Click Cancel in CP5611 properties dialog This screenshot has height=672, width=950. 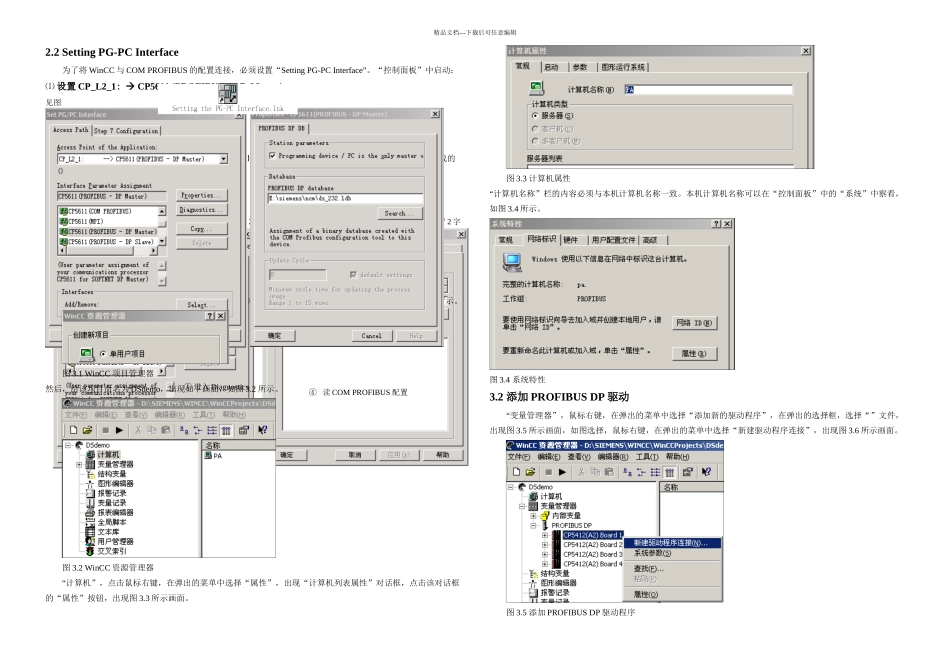(371, 336)
